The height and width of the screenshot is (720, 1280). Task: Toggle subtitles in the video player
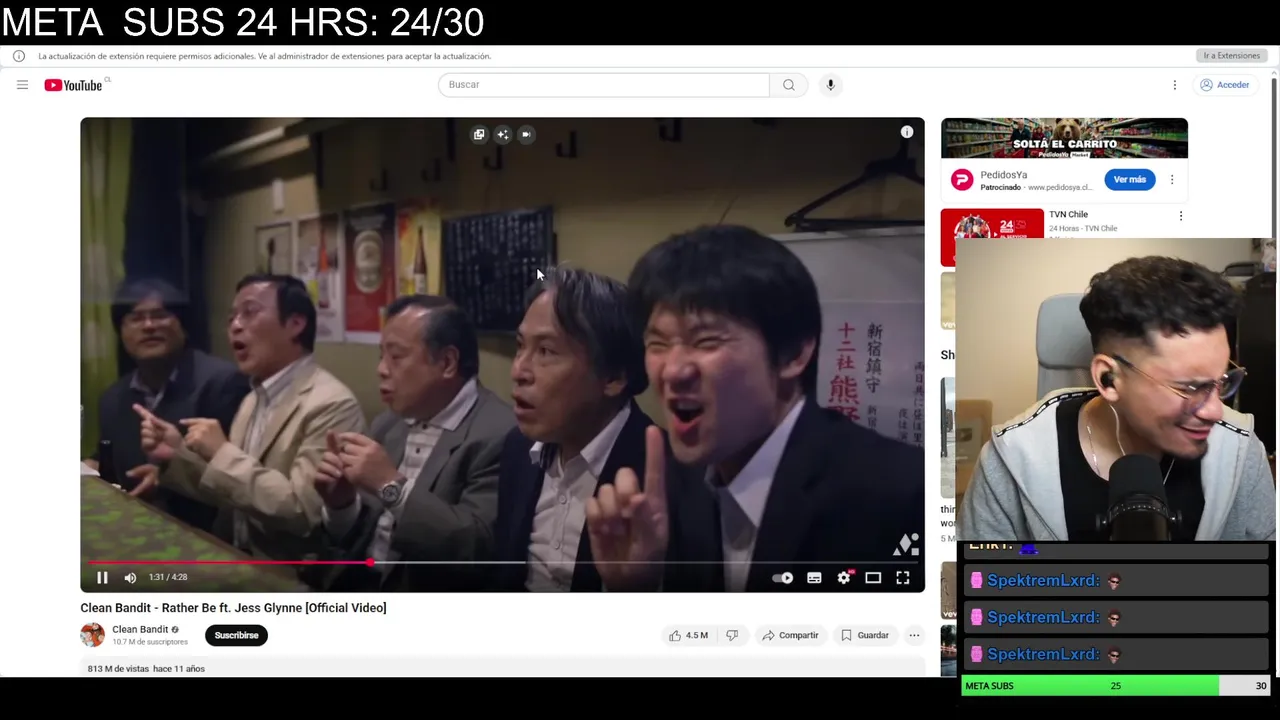pyautogui.click(x=814, y=577)
